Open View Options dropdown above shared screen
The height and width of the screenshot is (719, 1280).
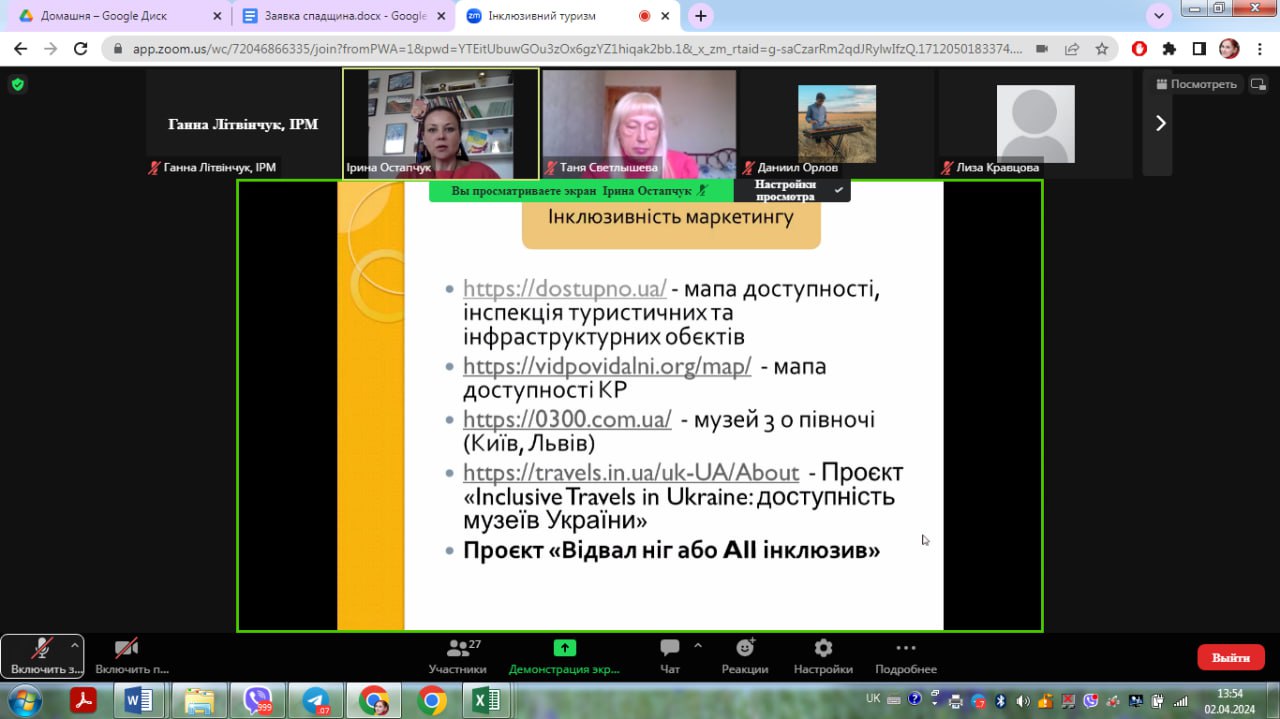(x=792, y=190)
